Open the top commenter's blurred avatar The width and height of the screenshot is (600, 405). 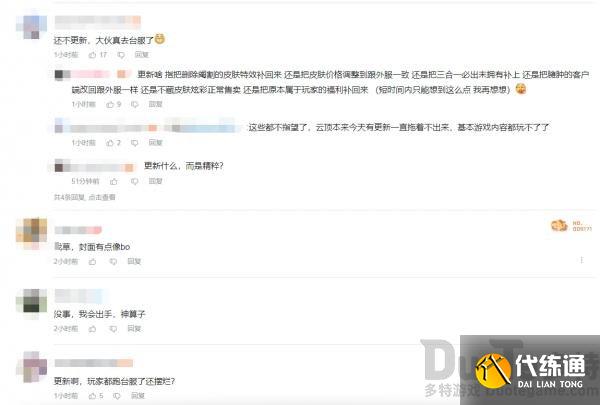(32, 25)
